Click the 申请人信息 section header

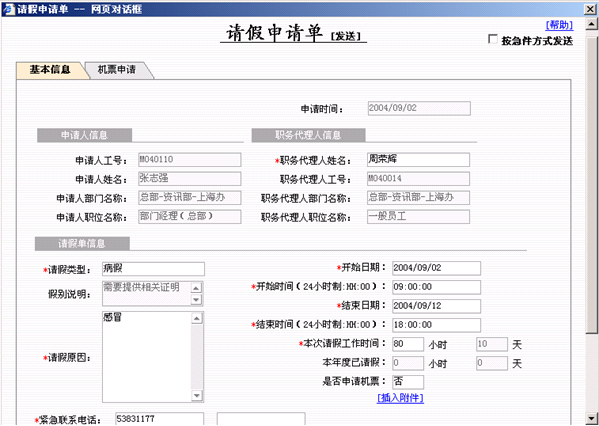click(x=84, y=135)
